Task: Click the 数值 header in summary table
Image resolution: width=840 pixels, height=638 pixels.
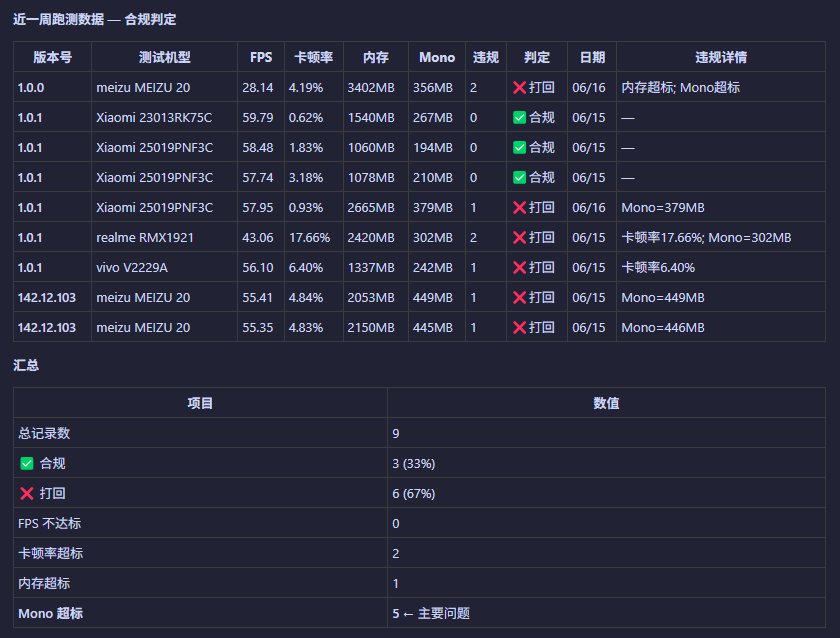Action: pos(606,403)
